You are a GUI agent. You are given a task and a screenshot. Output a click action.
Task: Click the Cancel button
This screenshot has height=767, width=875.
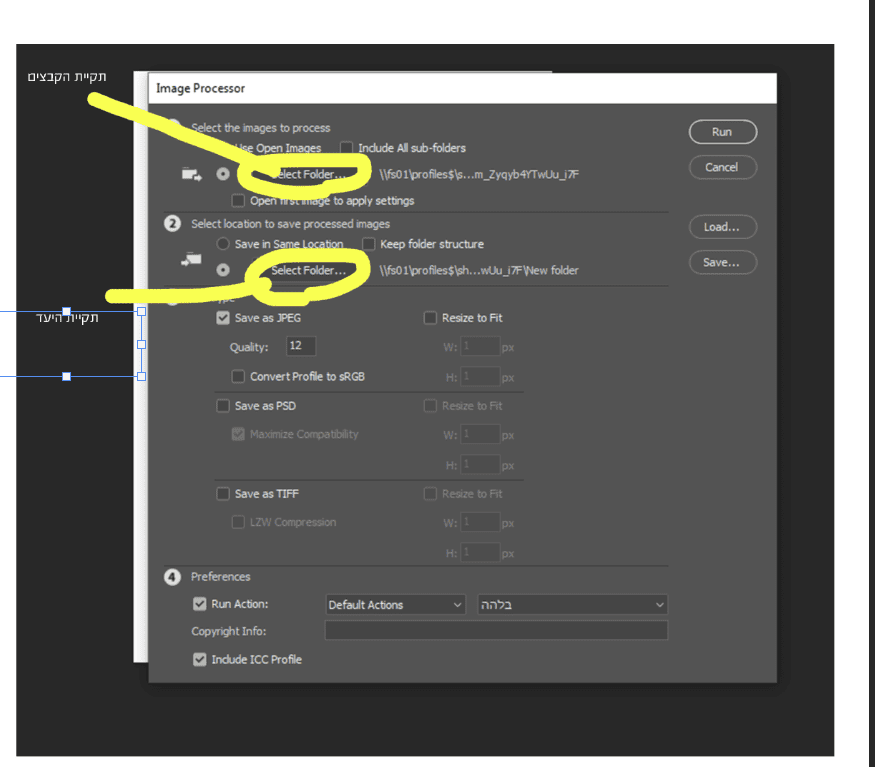point(723,167)
